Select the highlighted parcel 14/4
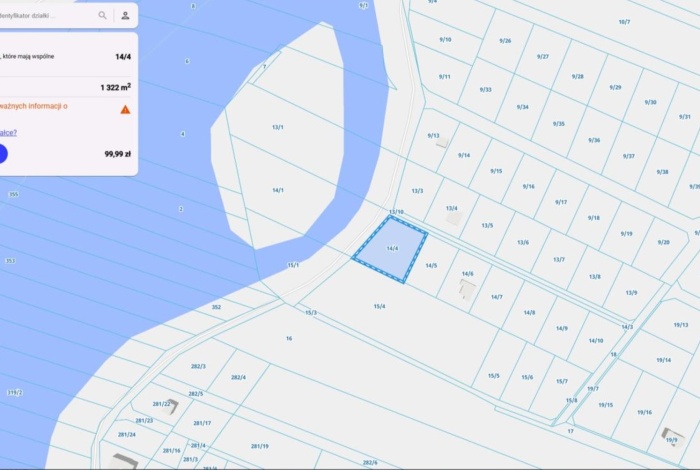The width and height of the screenshot is (700, 470). [391, 248]
